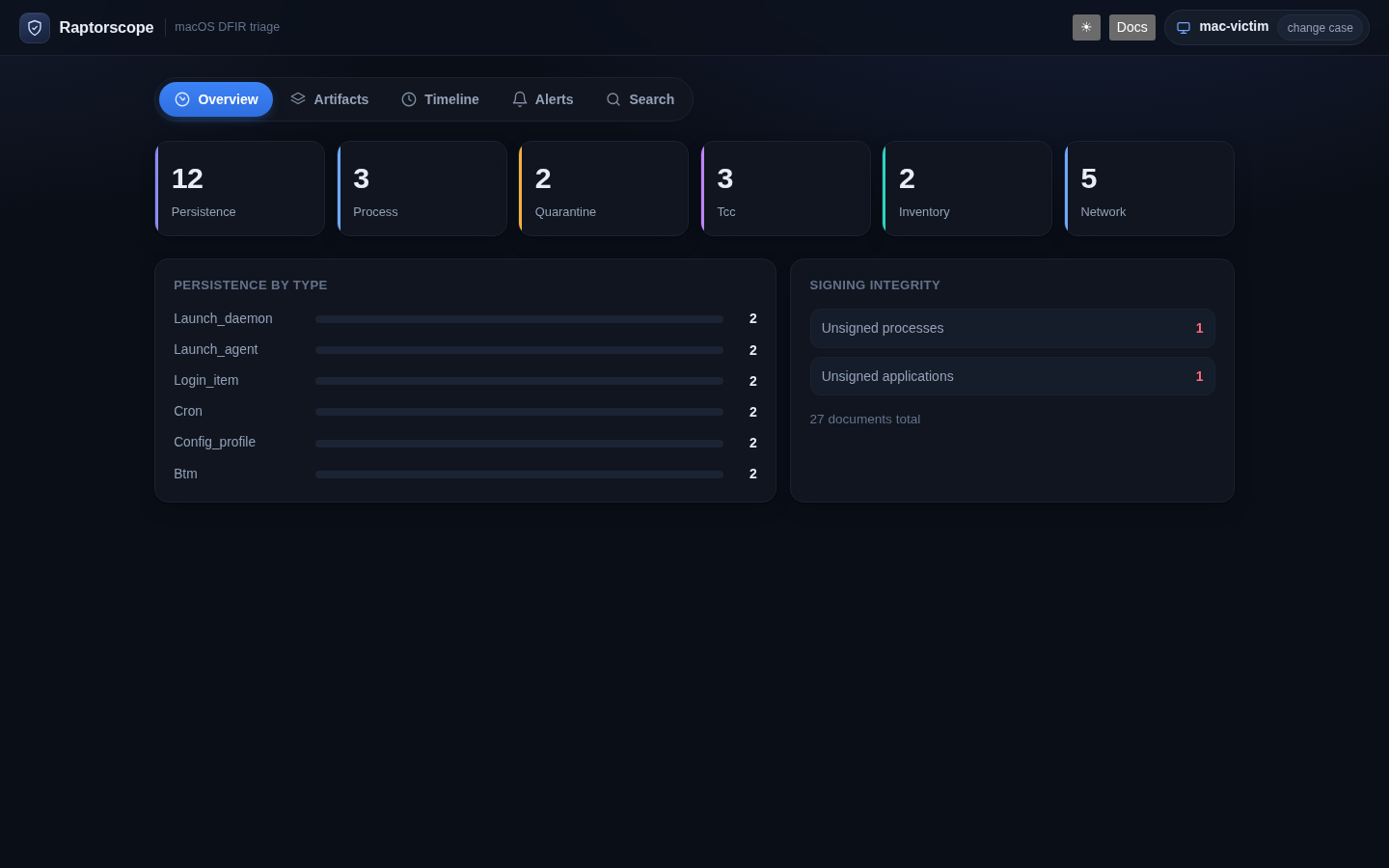Screen dimensions: 1389x868
Task: Select the Config_profile label
Action: [x=214, y=442]
